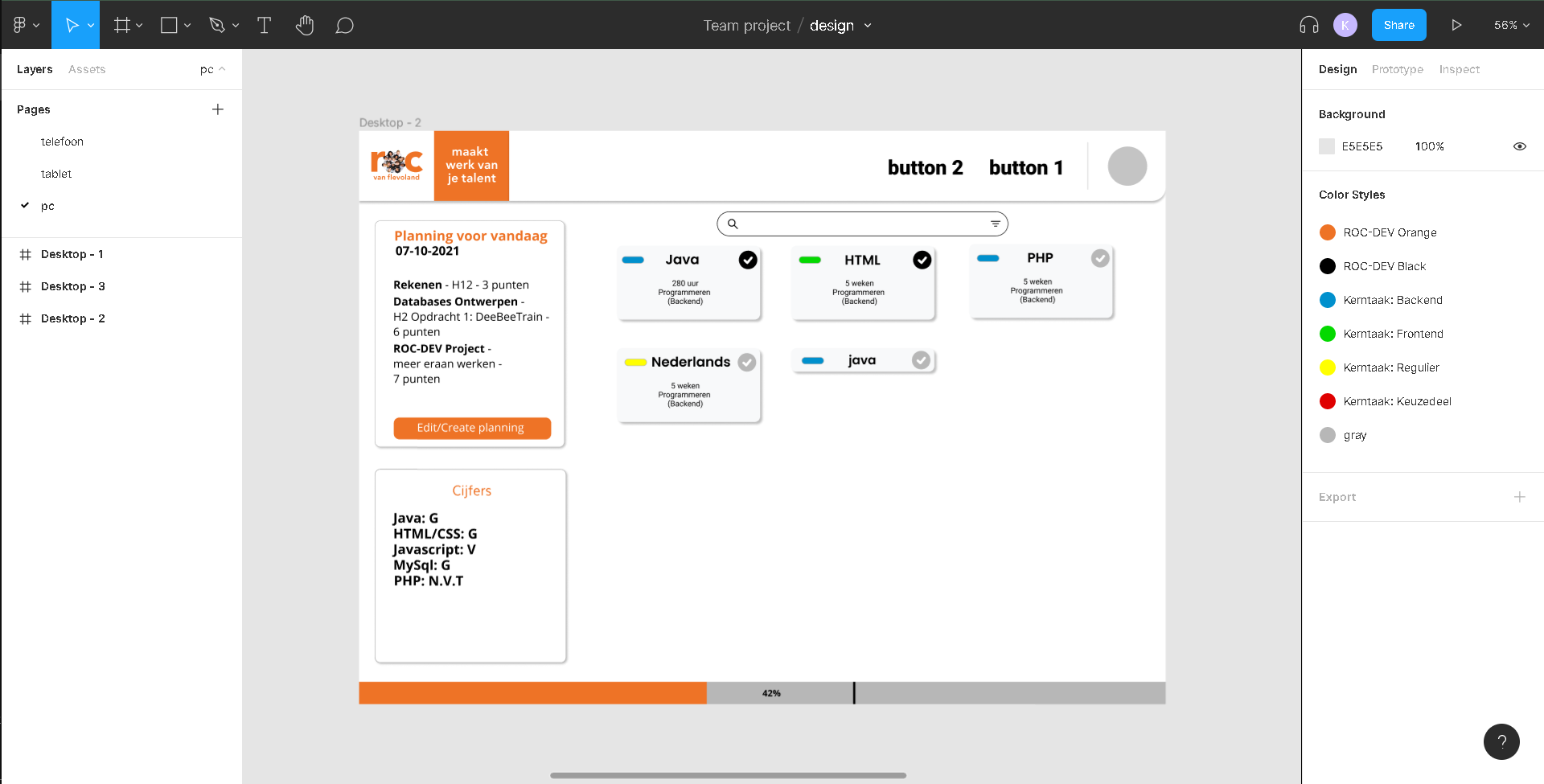Image resolution: width=1544 pixels, height=784 pixels.
Task: Toggle the checkmark on Java card
Action: (748, 260)
